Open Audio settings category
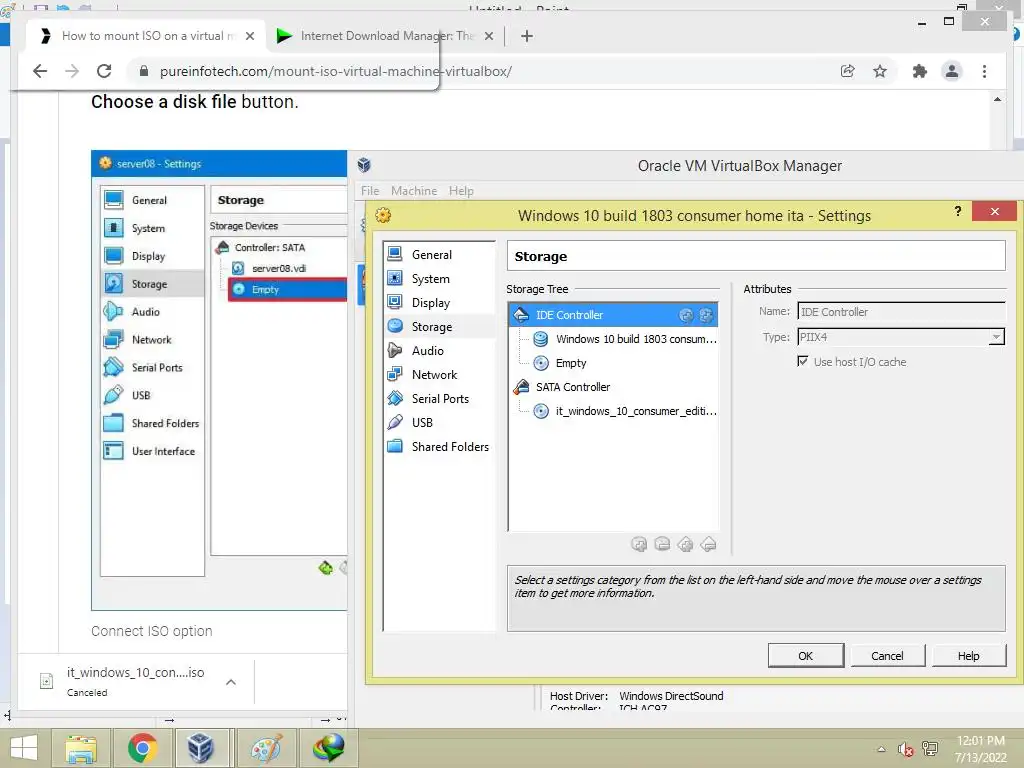The width and height of the screenshot is (1024, 768). [427, 351]
